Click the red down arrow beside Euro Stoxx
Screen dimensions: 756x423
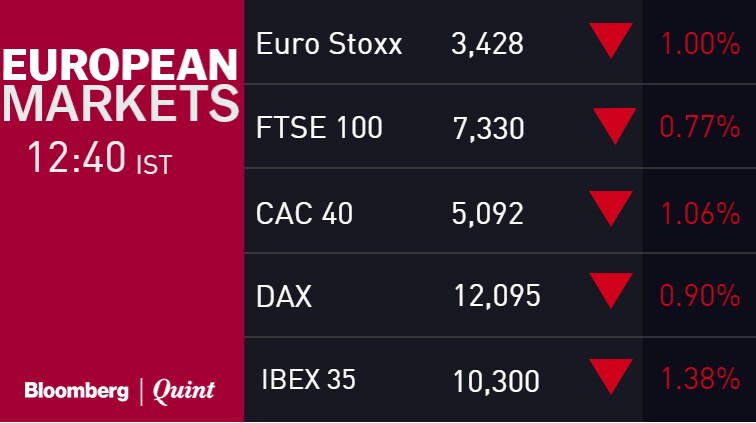612,40
